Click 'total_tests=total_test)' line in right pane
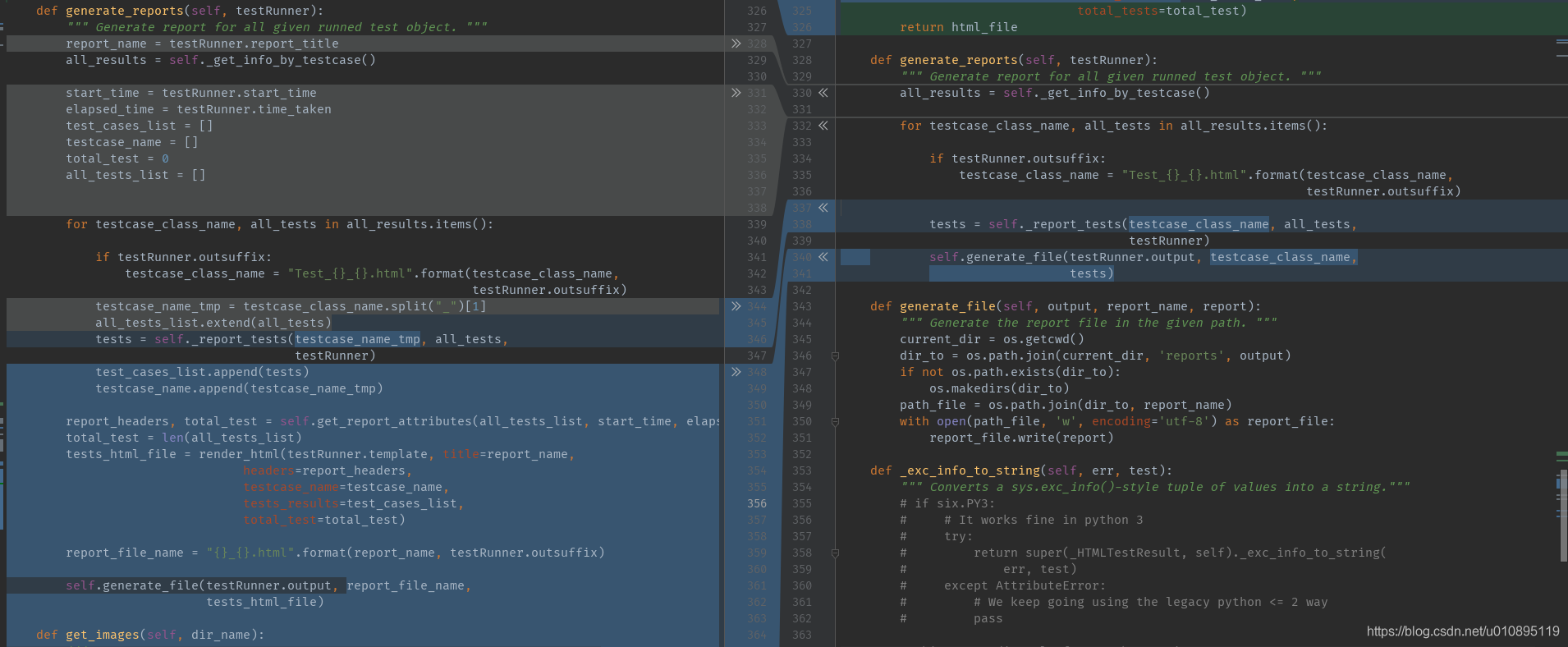Screen dimensions: 1568x647 [1162, 11]
